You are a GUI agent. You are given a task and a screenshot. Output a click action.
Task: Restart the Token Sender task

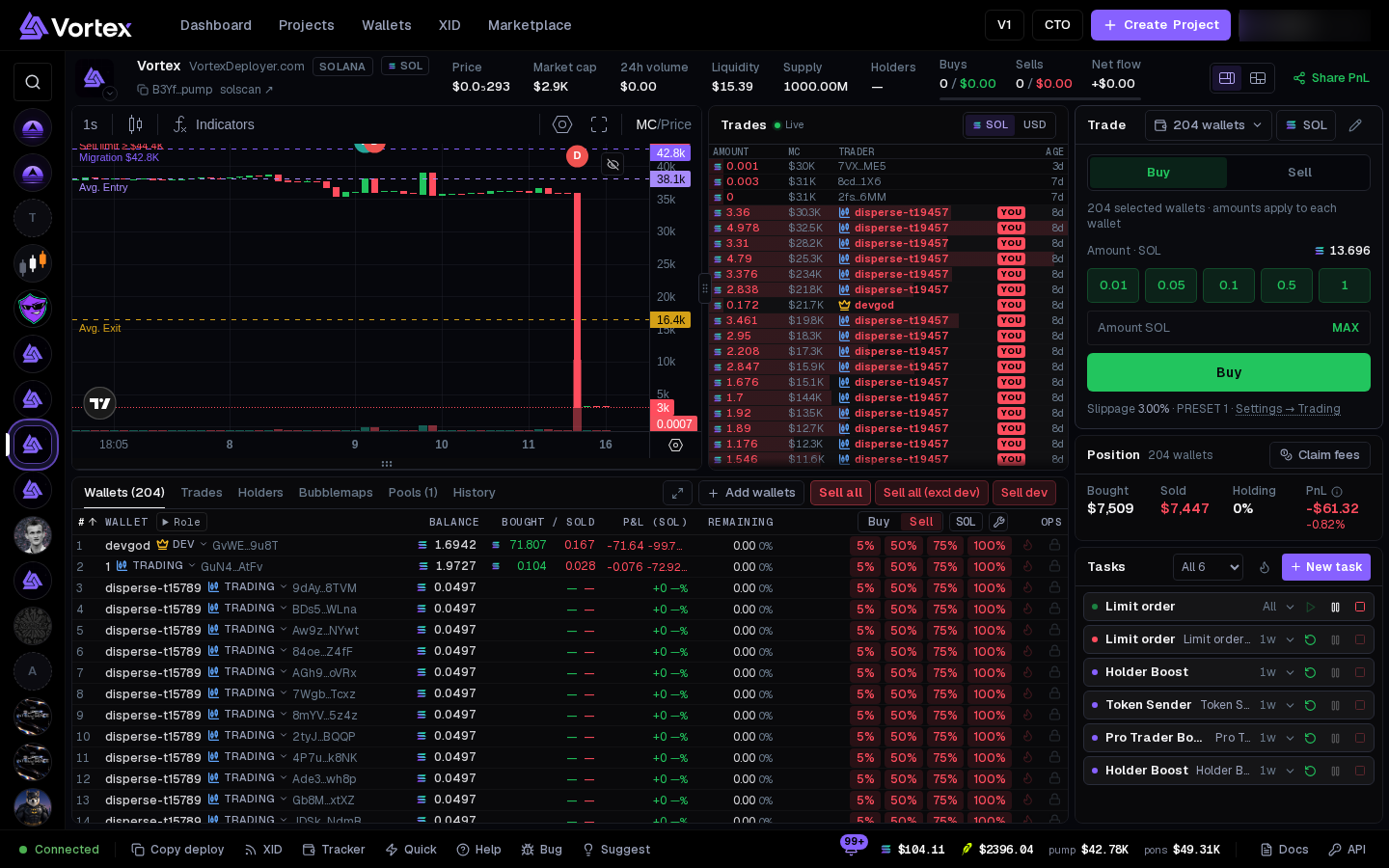(x=1310, y=705)
